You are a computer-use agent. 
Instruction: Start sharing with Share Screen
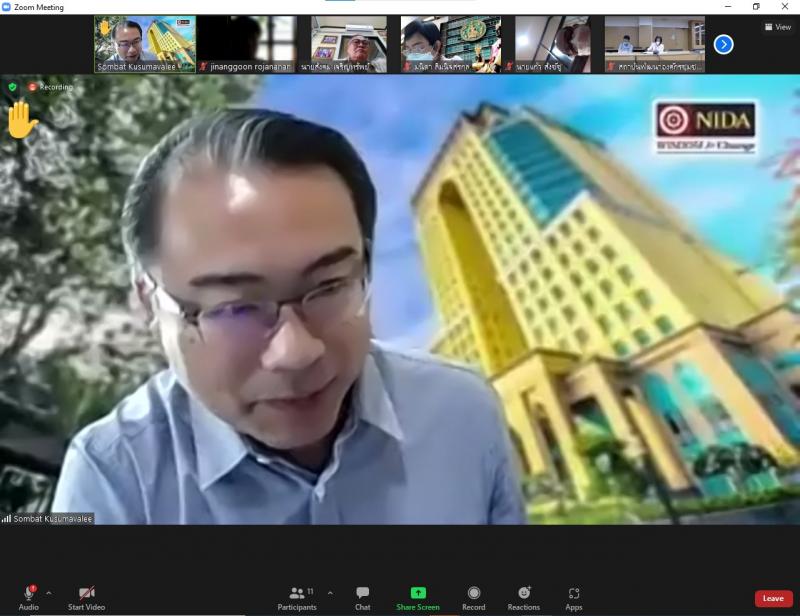click(x=418, y=598)
